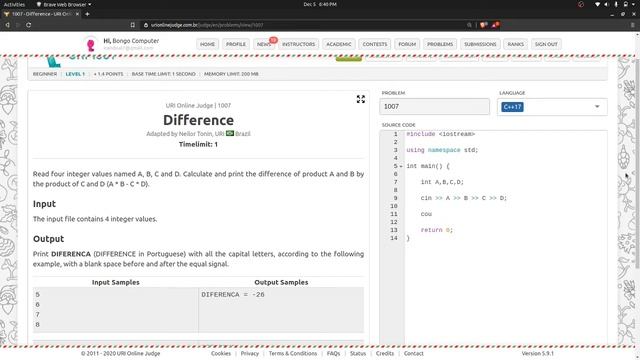Click the BEGINNER category label

tap(45, 74)
